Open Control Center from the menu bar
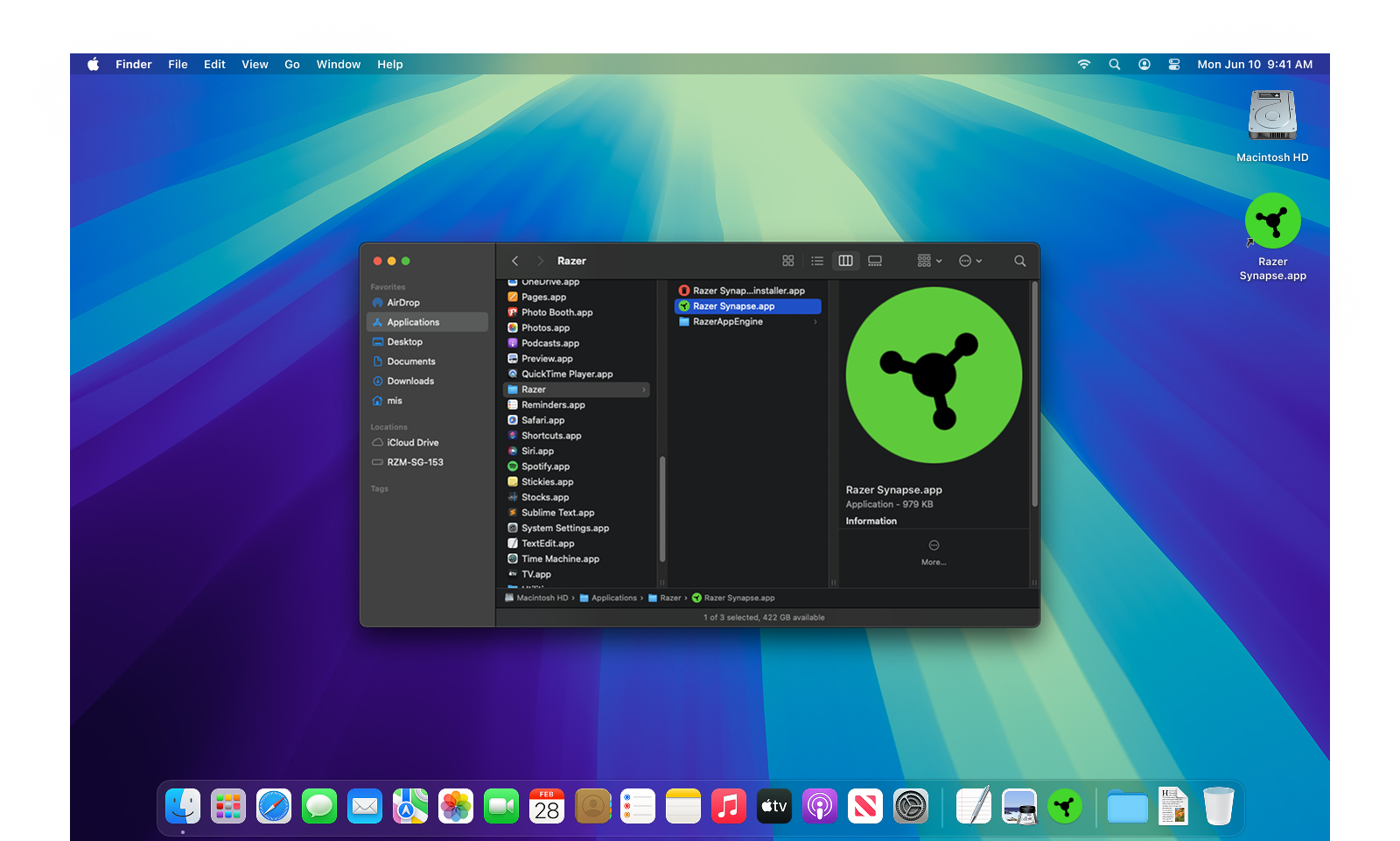This screenshot has height=841, width=1400. [x=1174, y=64]
